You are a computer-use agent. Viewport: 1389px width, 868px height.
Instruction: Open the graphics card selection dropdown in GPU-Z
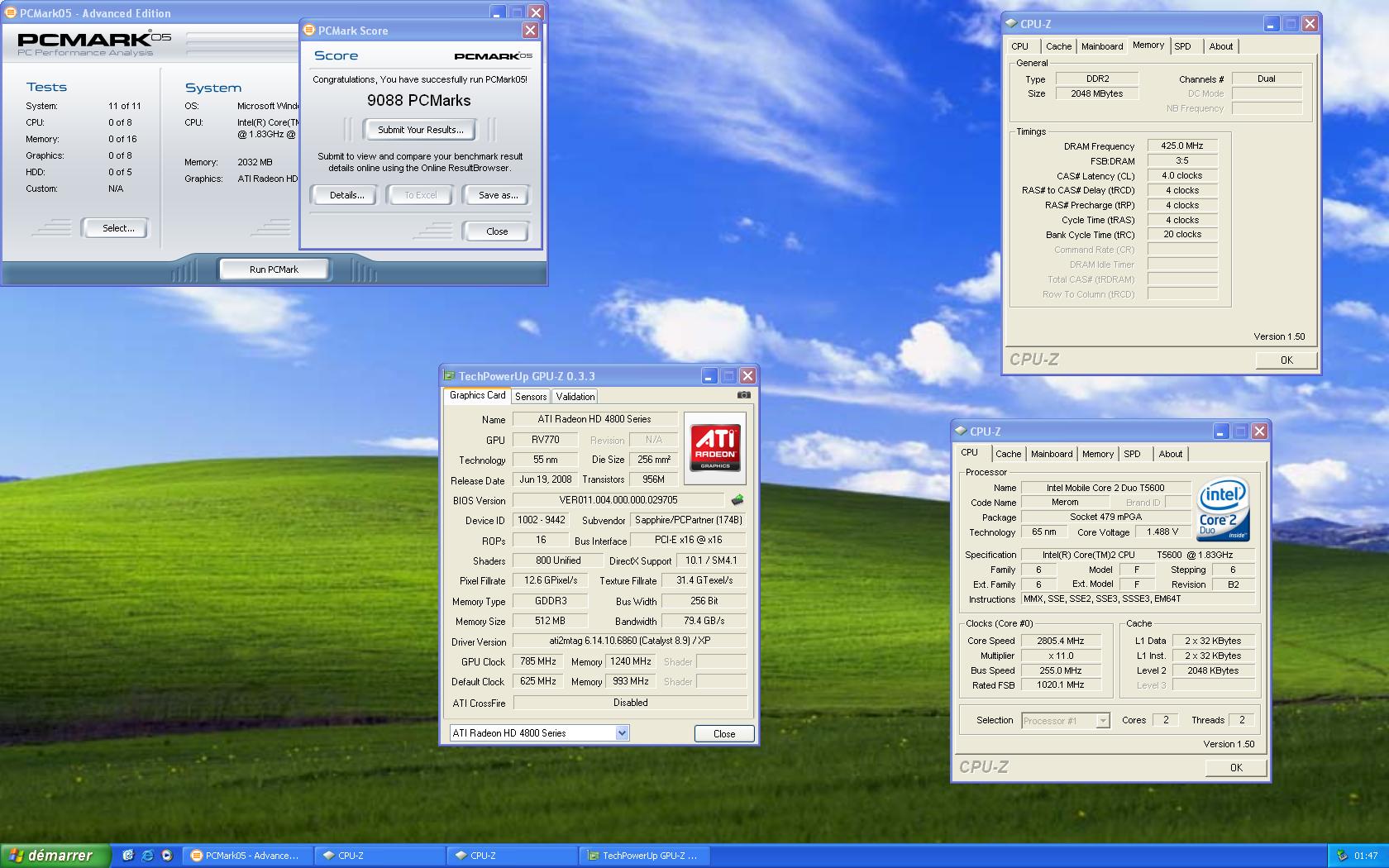[622, 733]
